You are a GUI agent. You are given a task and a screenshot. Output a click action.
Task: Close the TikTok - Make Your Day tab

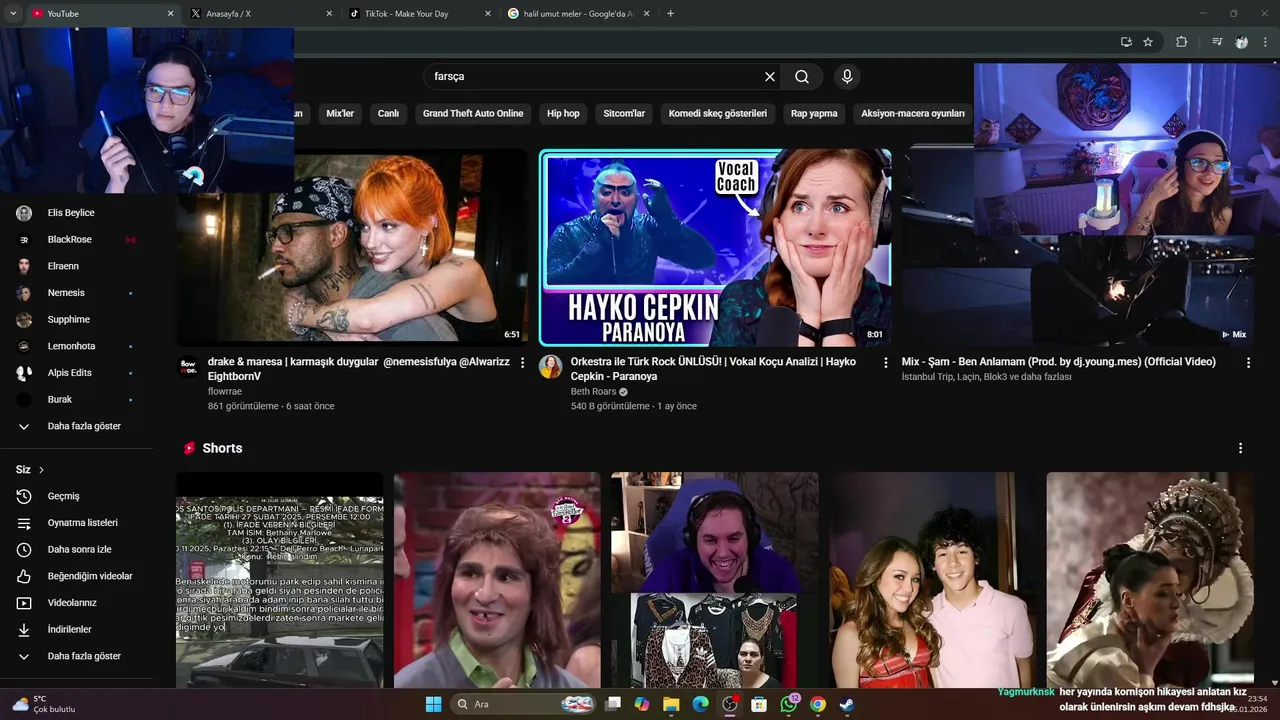488,14
